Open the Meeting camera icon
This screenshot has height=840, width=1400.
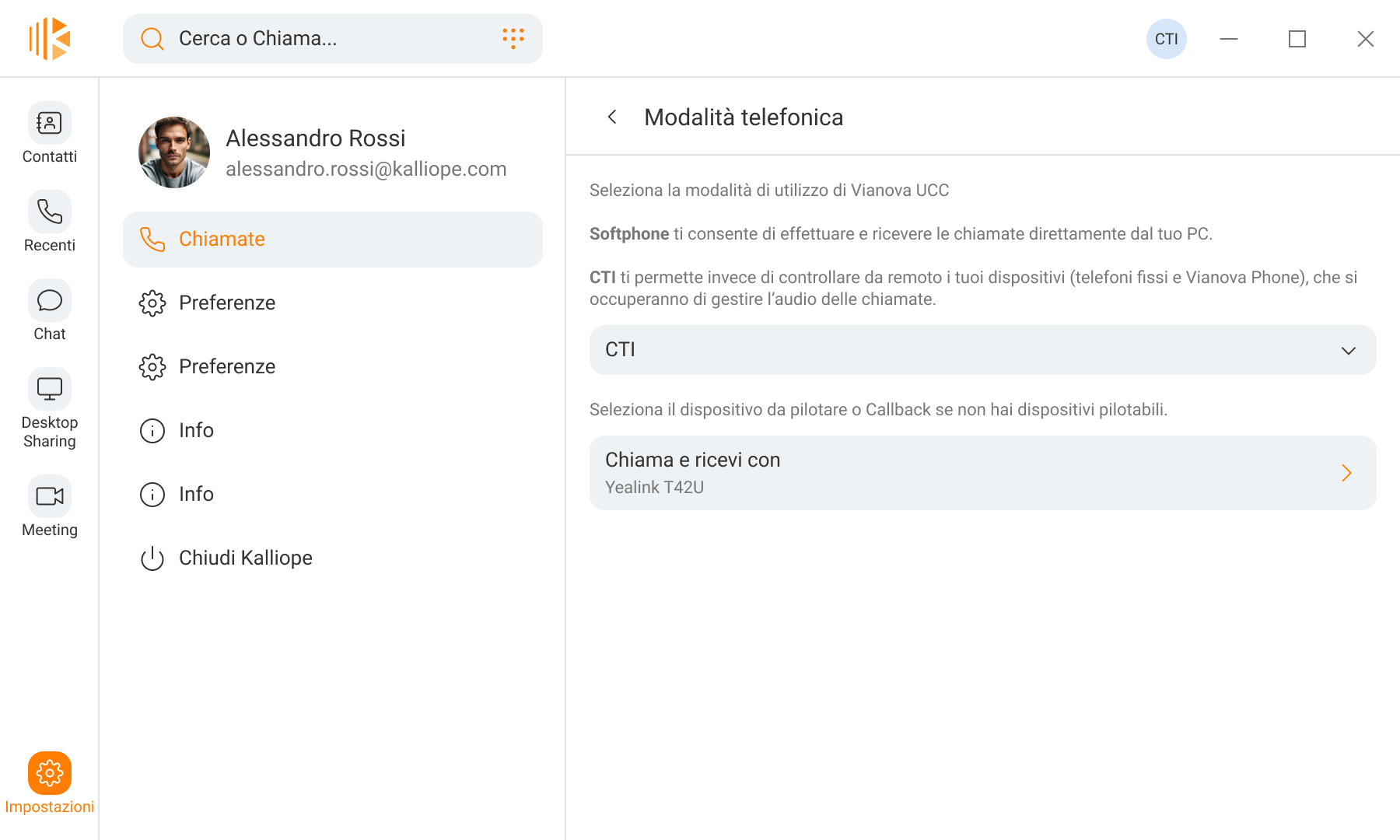click(x=50, y=496)
